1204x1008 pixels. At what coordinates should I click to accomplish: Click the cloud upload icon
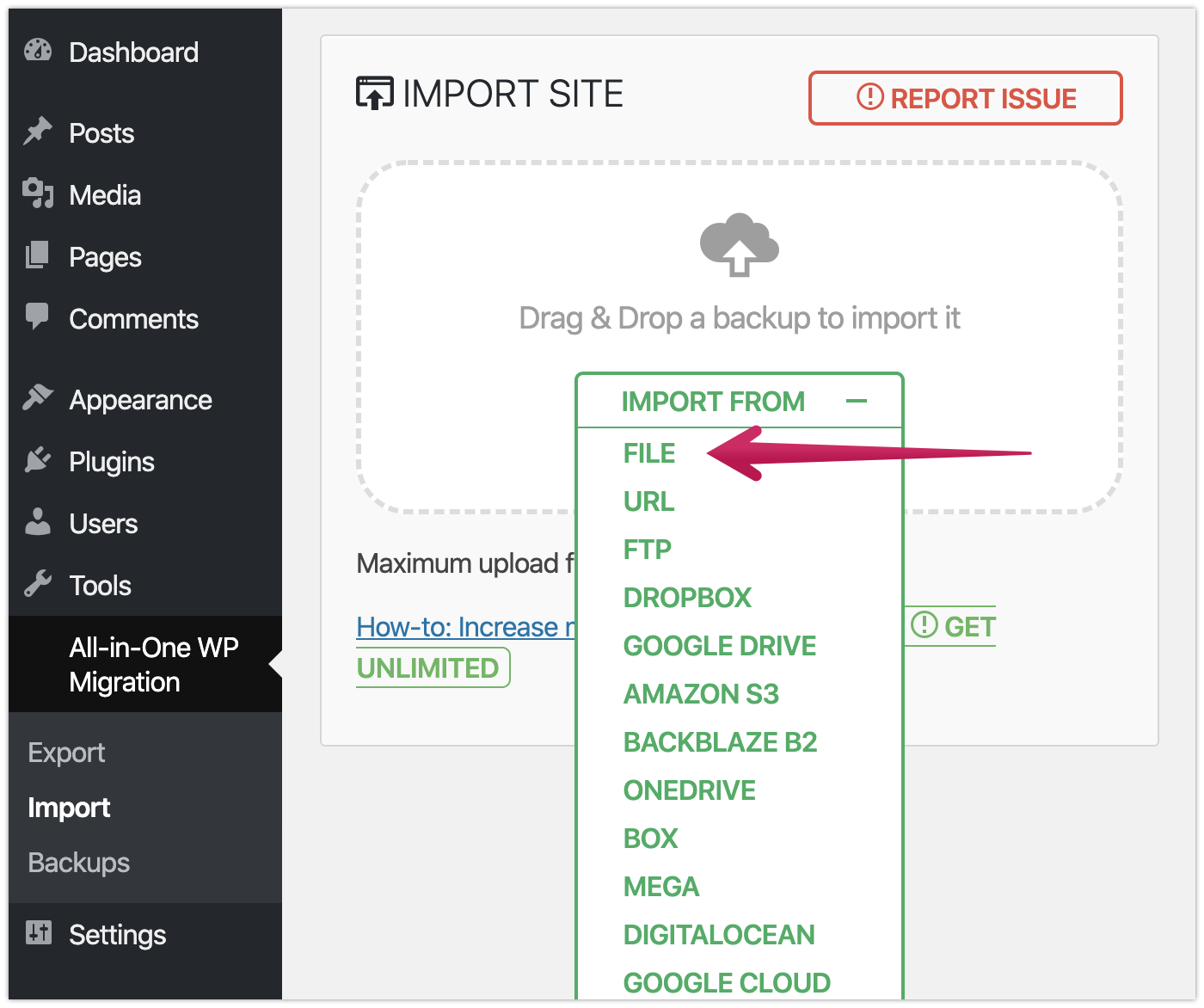740,245
